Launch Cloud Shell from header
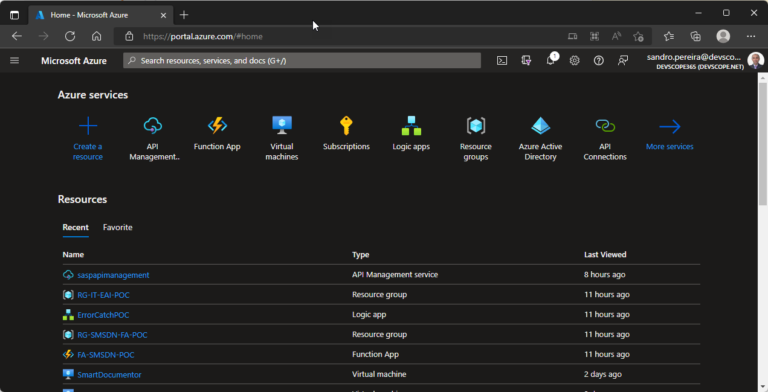Image resolution: width=768 pixels, height=392 pixels. [502, 61]
